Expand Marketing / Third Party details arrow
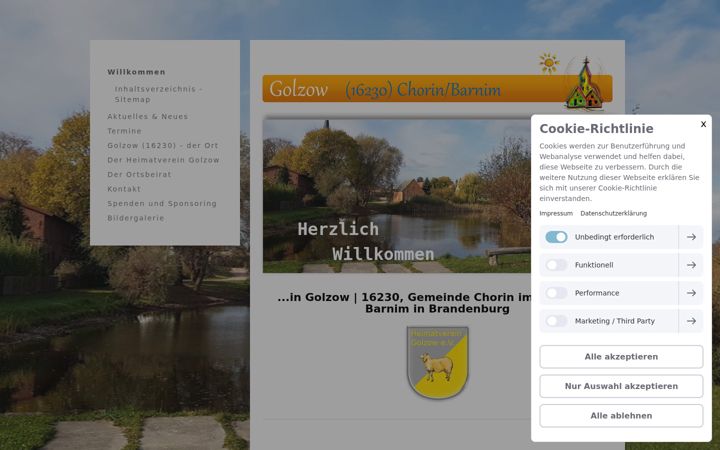Screen dimensions: 720x450 [x=691, y=321]
